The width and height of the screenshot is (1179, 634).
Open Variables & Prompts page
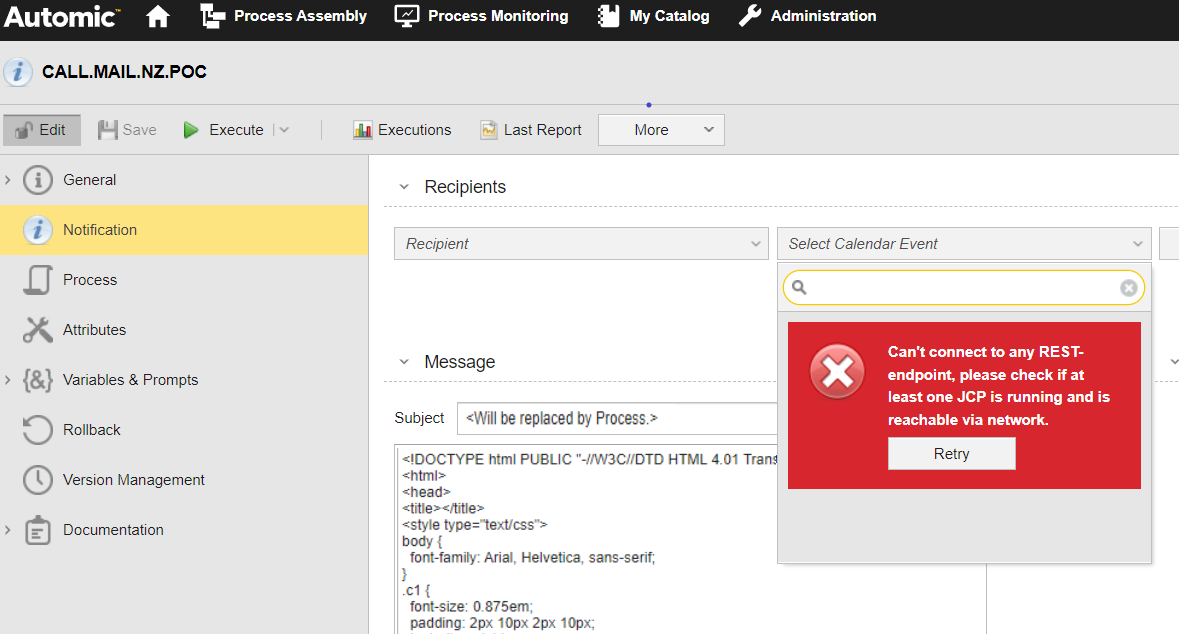pos(130,380)
